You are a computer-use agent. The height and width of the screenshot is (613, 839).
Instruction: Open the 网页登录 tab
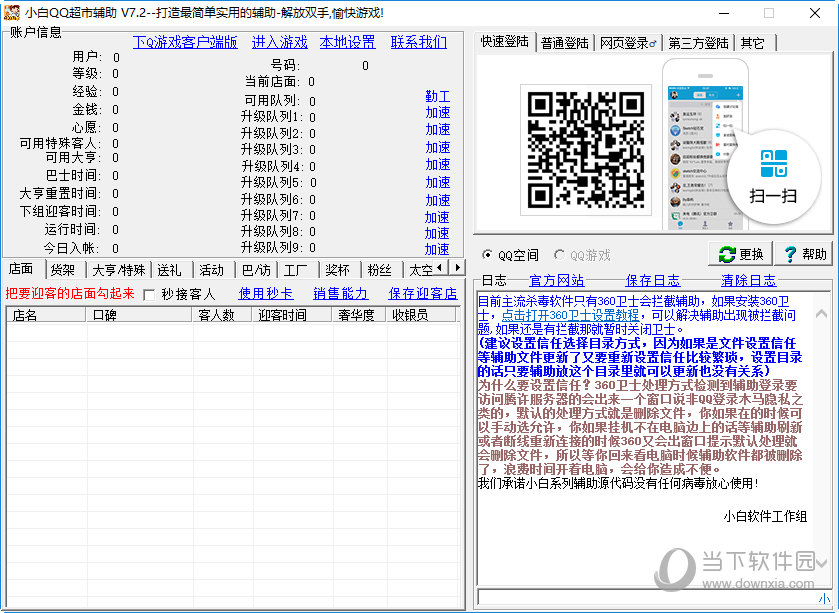628,43
